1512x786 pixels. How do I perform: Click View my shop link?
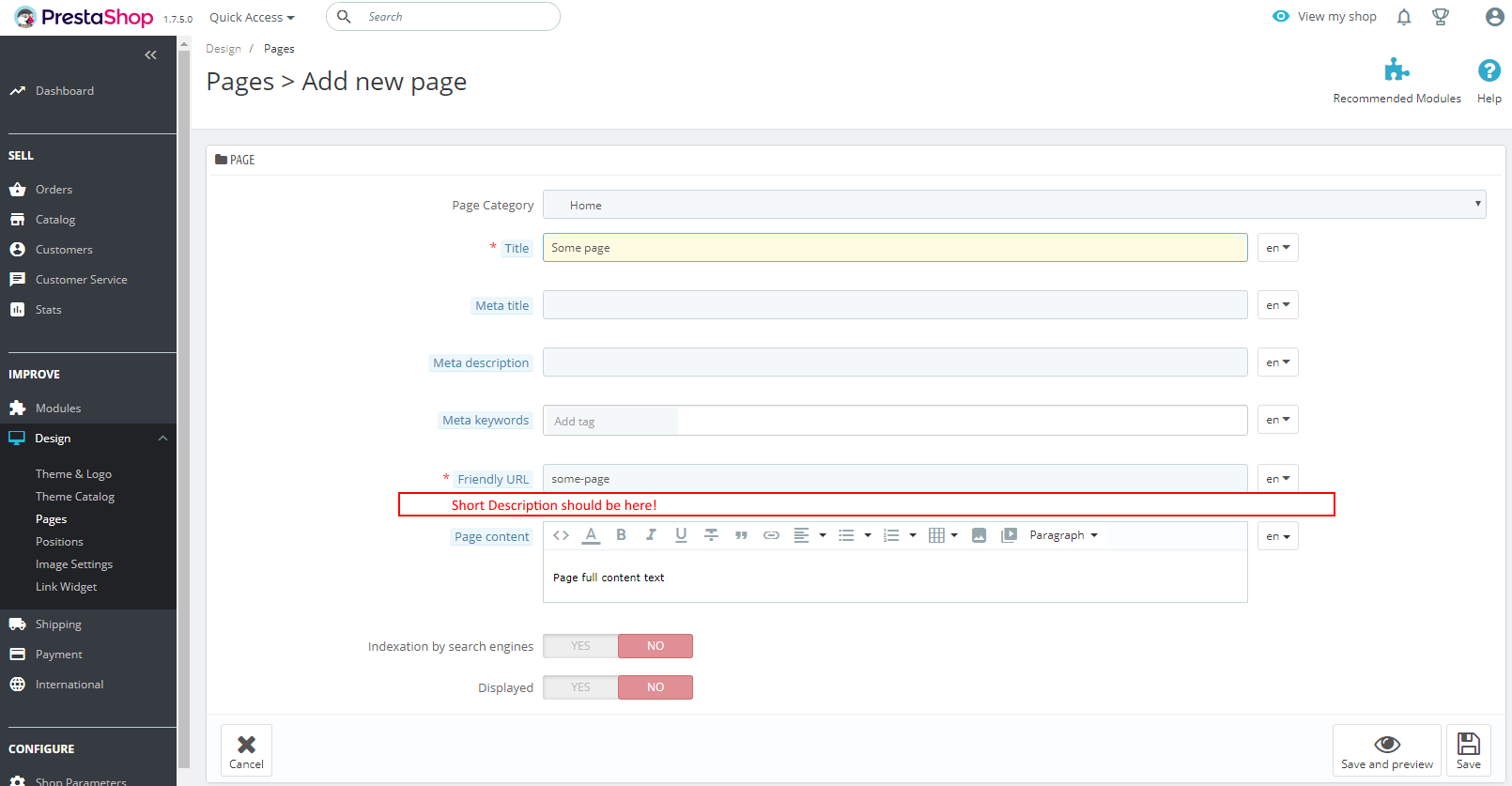1324,17
